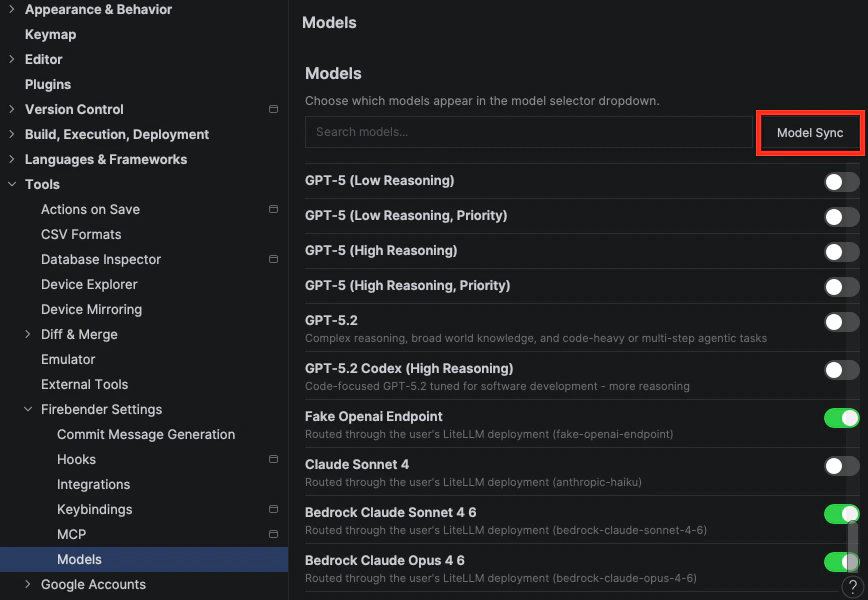Click the settings icon next to MCP
Viewport: 868px width, 600px height.
point(273,534)
